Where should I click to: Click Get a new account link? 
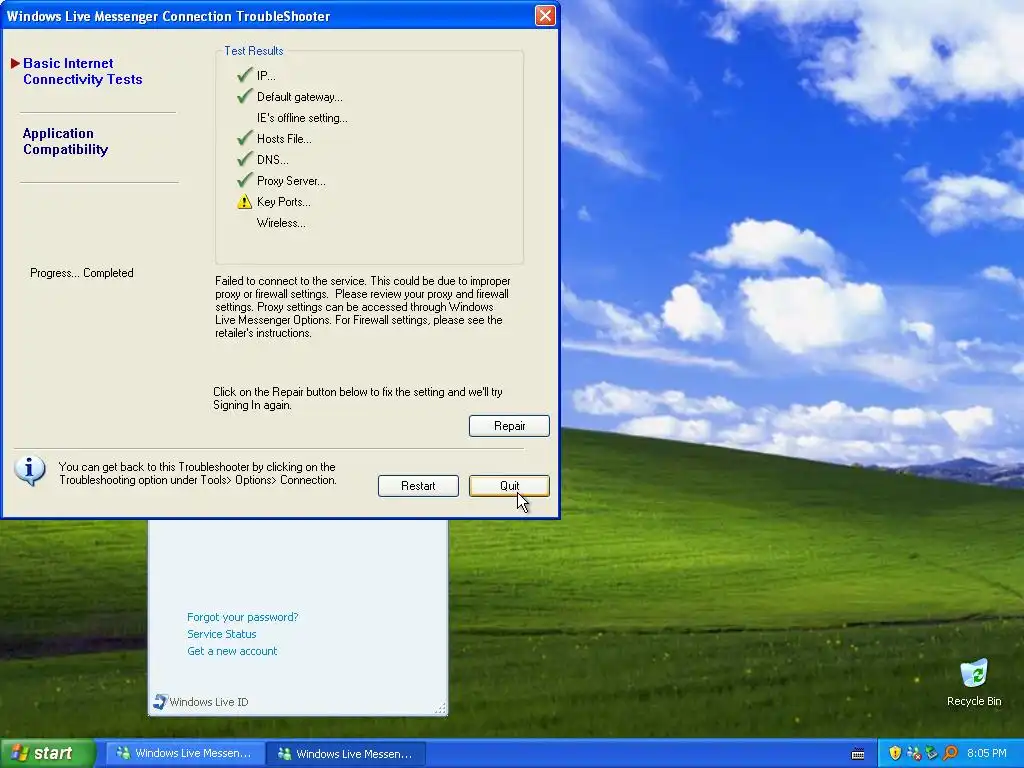232,651
